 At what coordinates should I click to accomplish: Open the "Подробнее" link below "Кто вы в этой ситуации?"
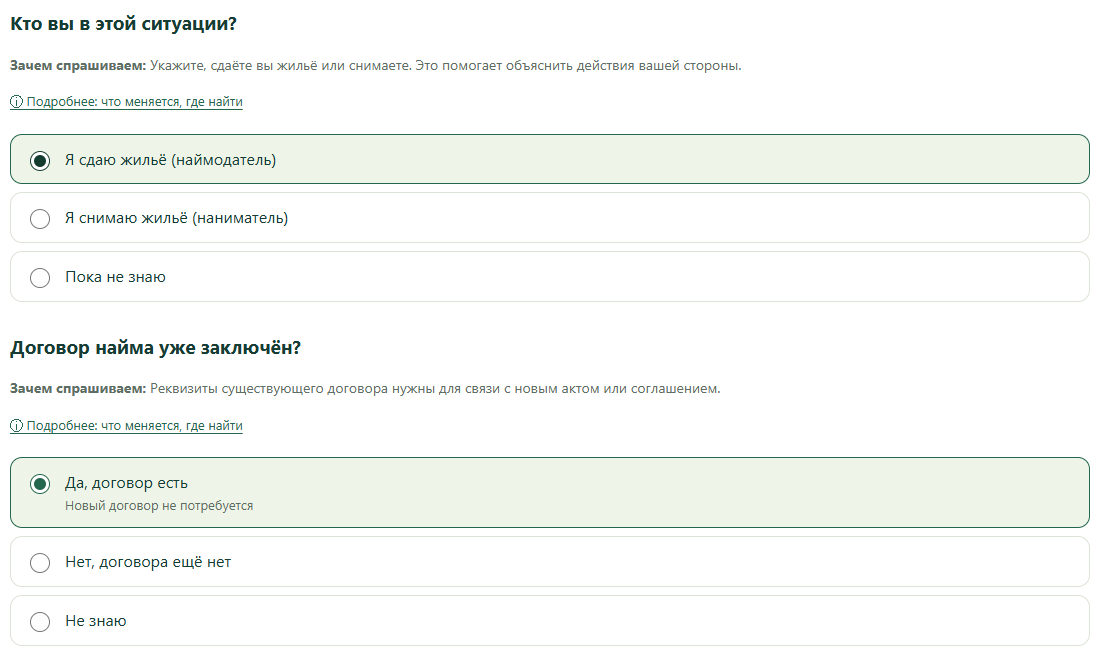126,102
